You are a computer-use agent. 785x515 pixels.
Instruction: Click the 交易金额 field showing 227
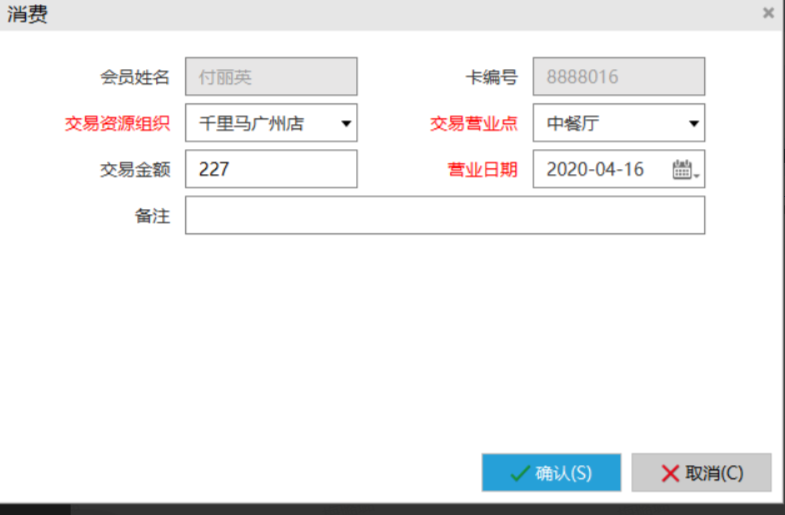[270, 169]
